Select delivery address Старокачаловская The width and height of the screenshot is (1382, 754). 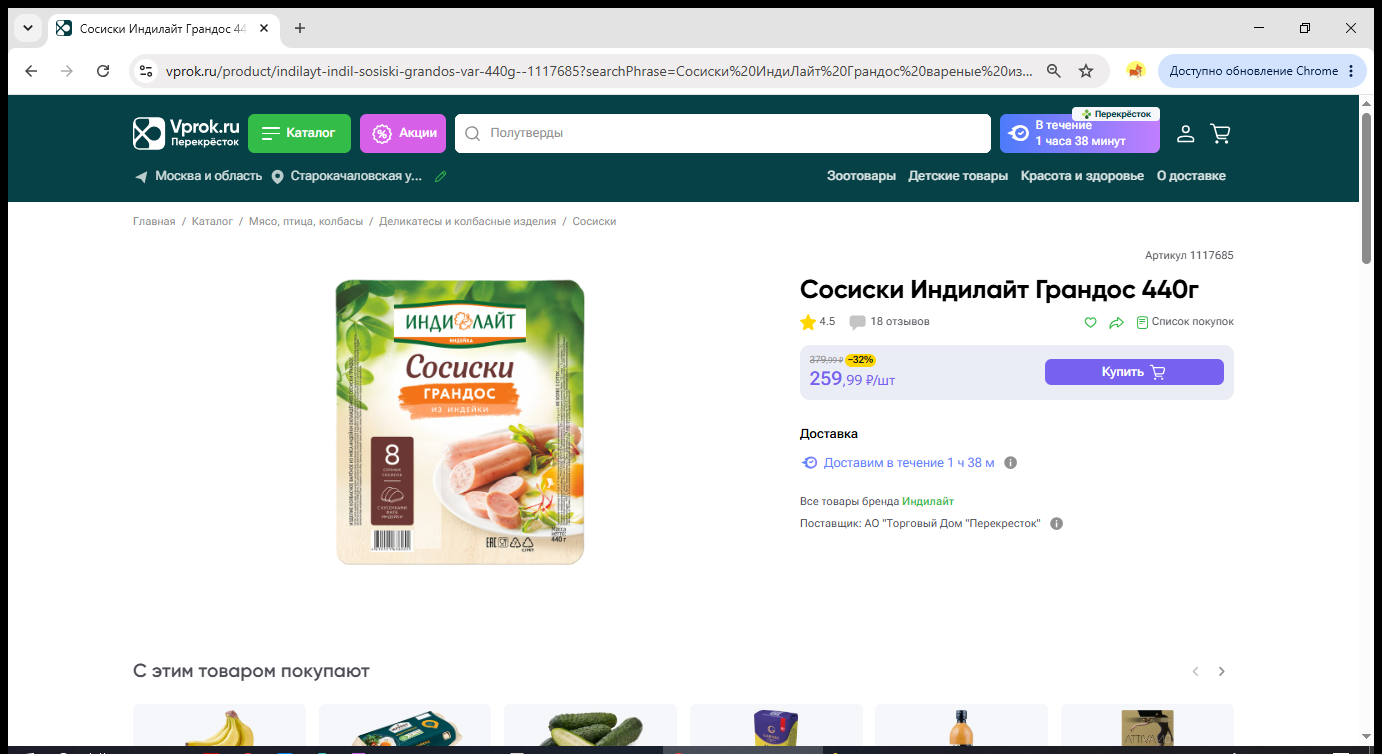click(x=348, y=176)
